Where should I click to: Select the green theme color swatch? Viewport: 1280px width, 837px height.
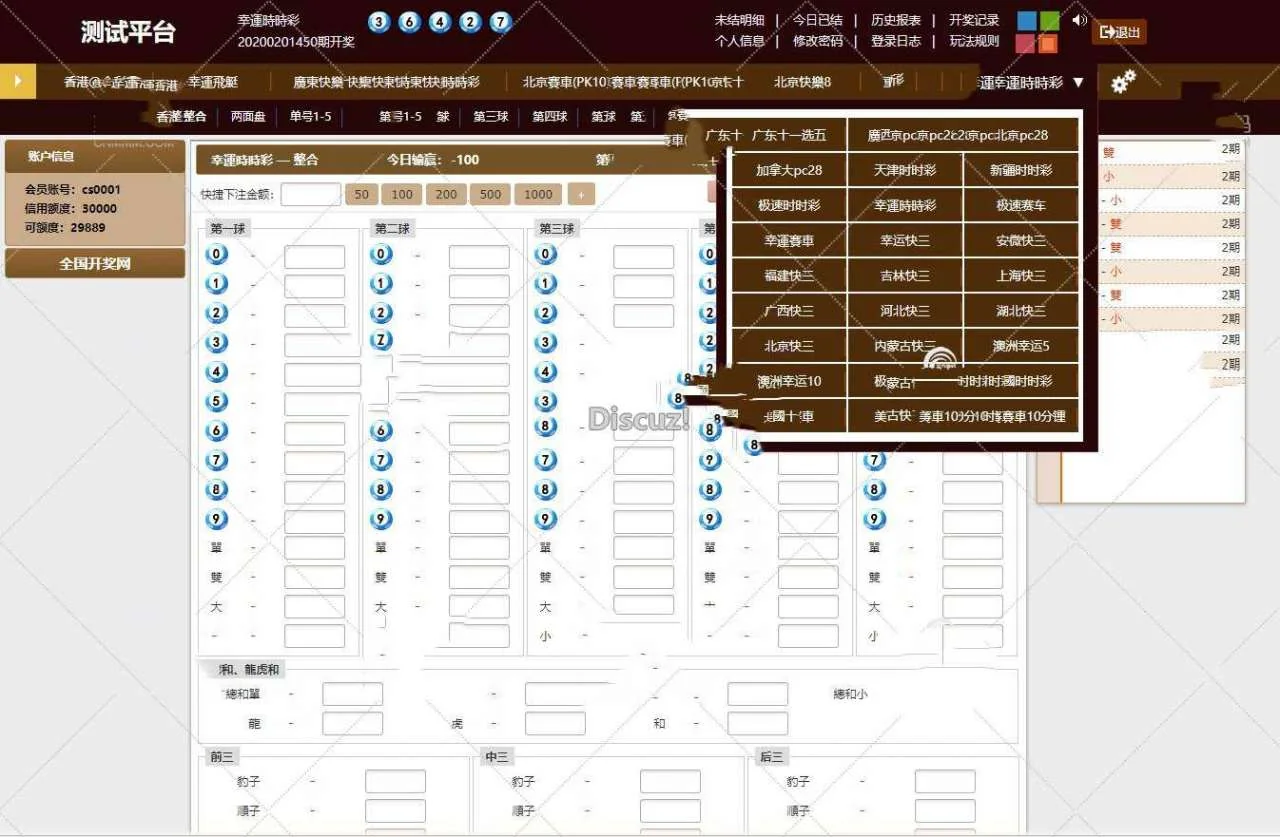coord(1049,20)
